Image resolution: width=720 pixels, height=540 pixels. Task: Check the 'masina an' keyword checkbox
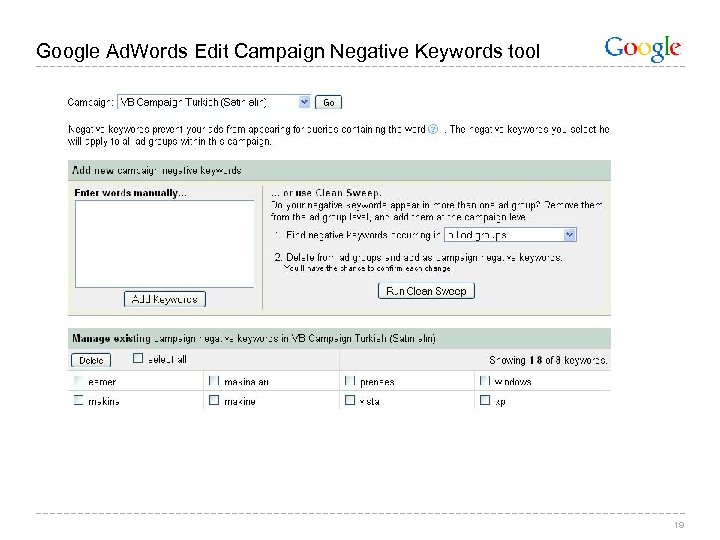(x=214, y=381)
